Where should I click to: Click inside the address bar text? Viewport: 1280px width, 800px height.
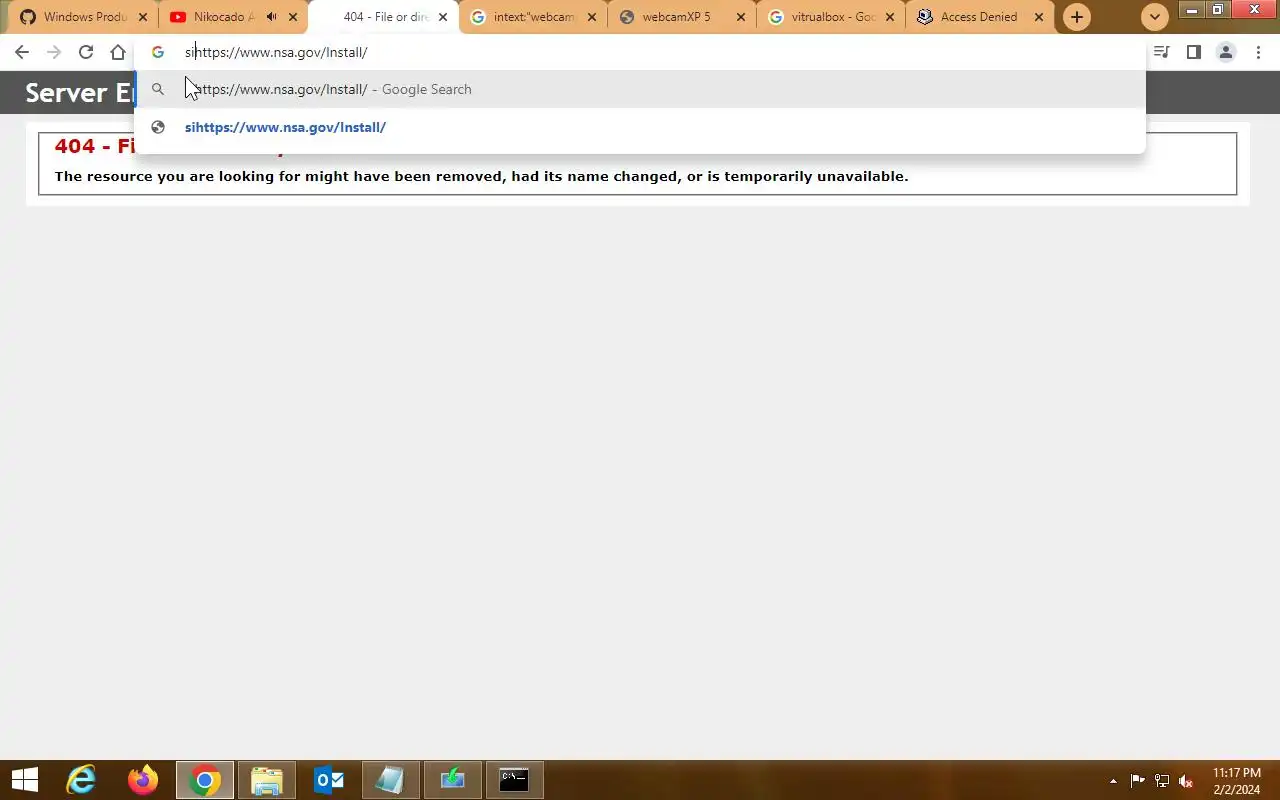pyautogui.click(x=276, y=52)
